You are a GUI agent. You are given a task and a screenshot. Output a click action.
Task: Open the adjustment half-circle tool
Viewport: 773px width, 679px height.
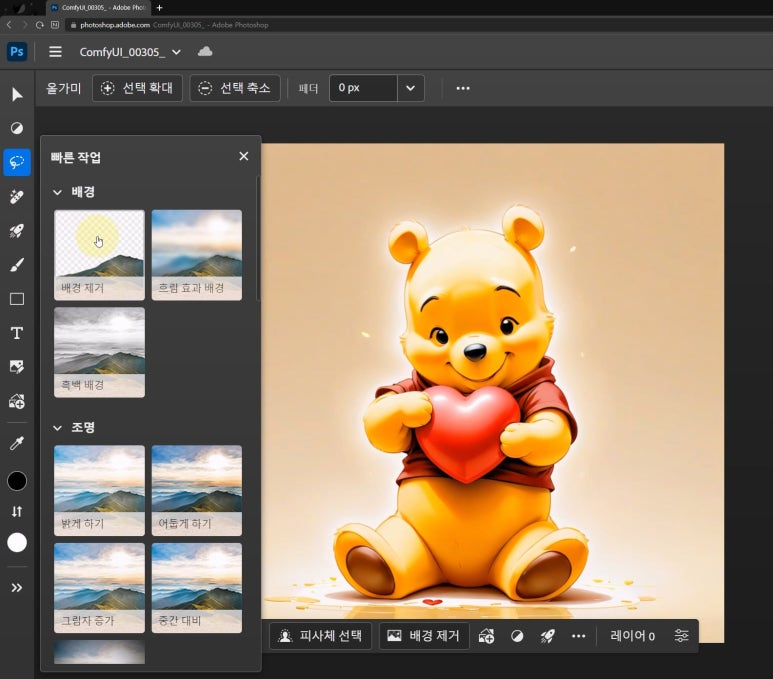pyautogui.click(x=17, y=128)
